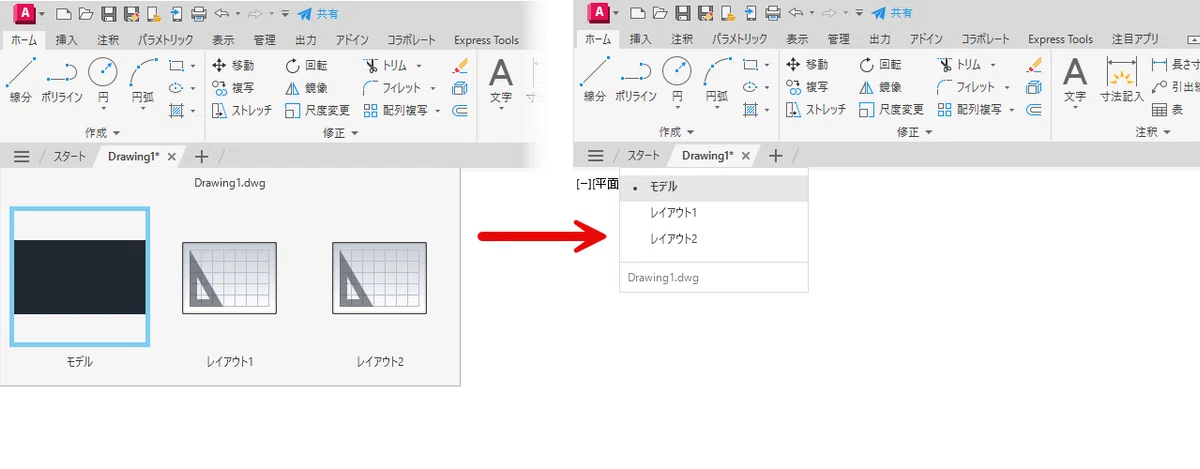Expand 修正 panel in right window

point(915,132)
